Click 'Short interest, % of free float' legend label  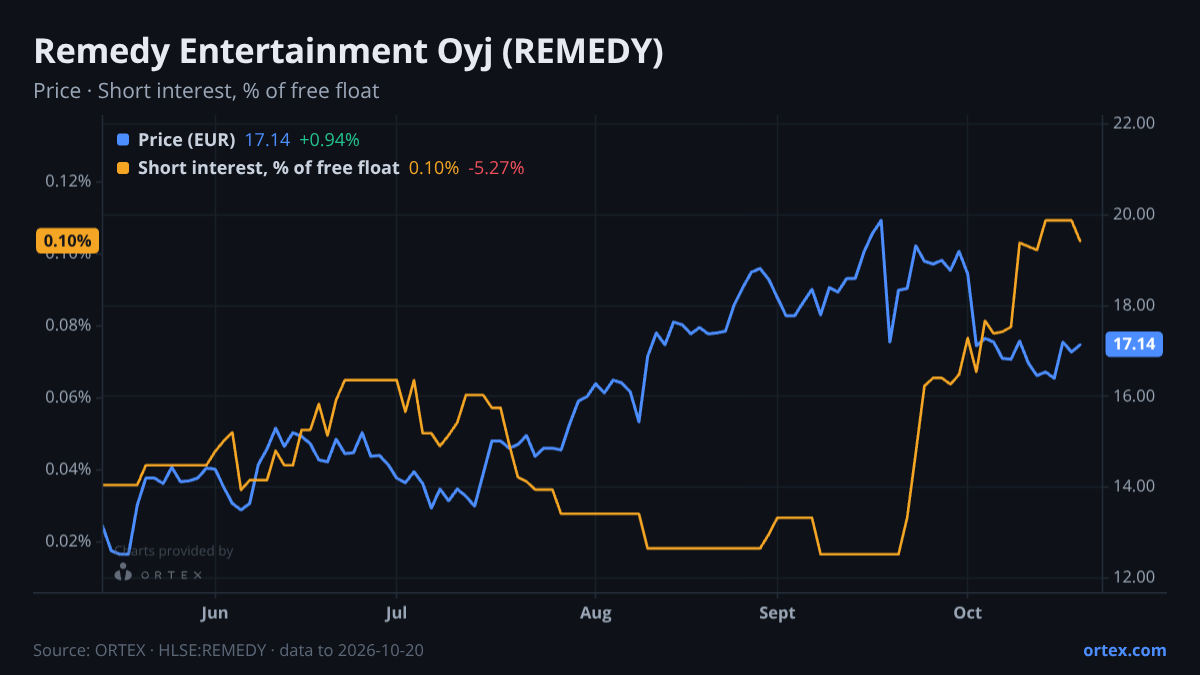[x=269, y=168]
